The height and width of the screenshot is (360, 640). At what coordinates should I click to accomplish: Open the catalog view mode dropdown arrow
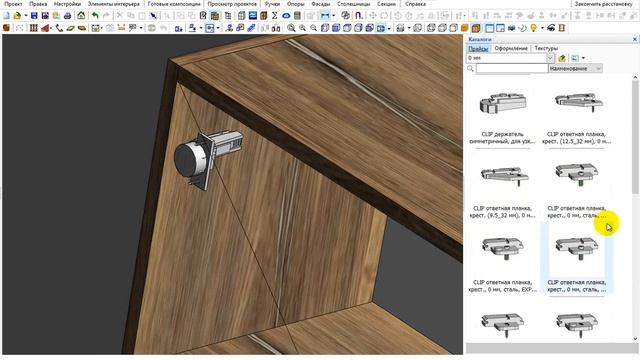[x=583, y=58]
